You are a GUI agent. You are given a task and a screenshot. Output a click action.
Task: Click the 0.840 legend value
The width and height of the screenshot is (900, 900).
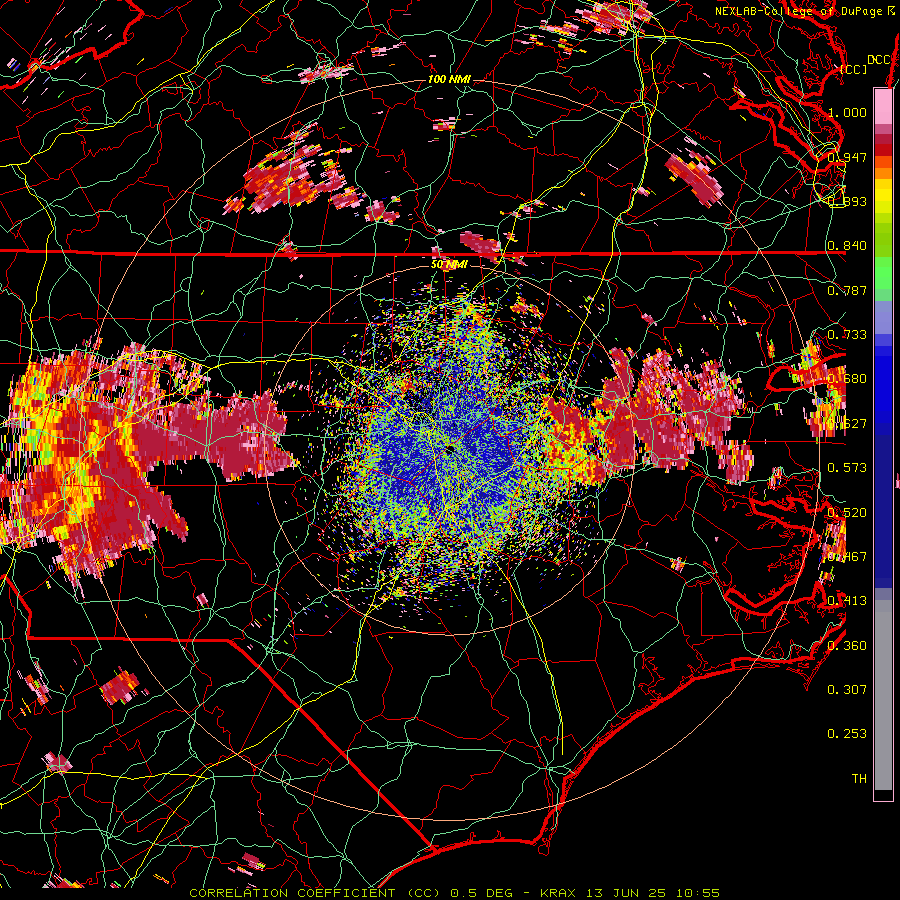coord(847,246)
